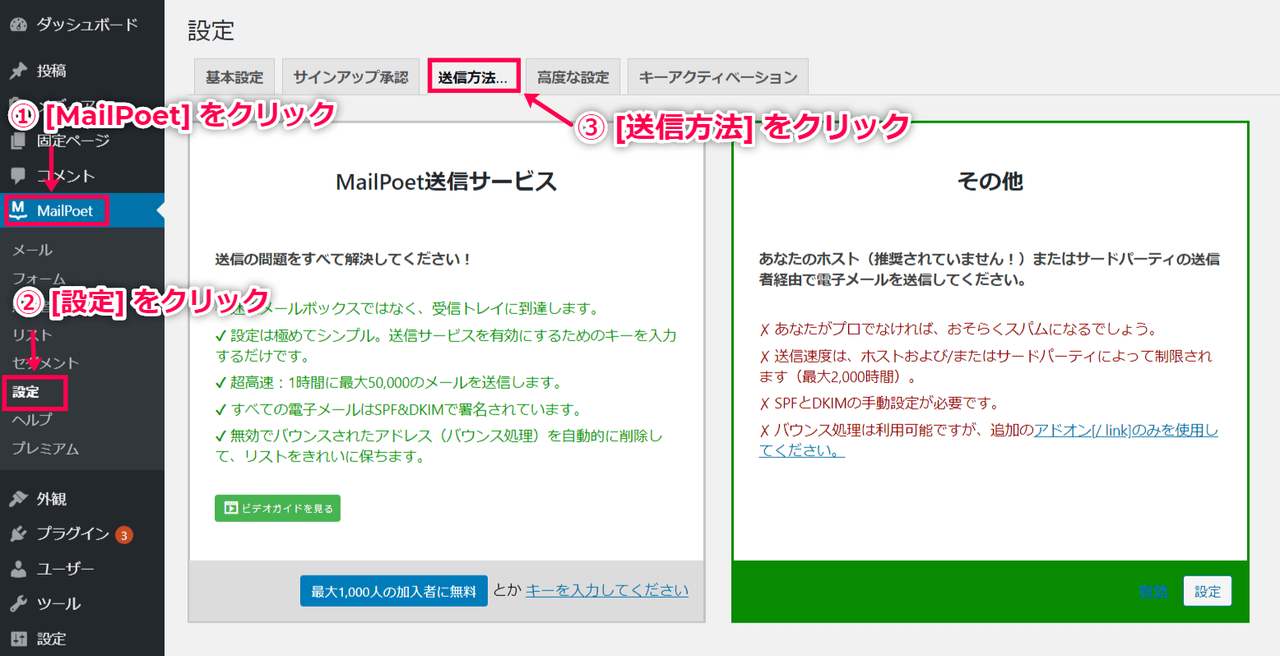Open the キーアクティベーション tab

point(718,77)
